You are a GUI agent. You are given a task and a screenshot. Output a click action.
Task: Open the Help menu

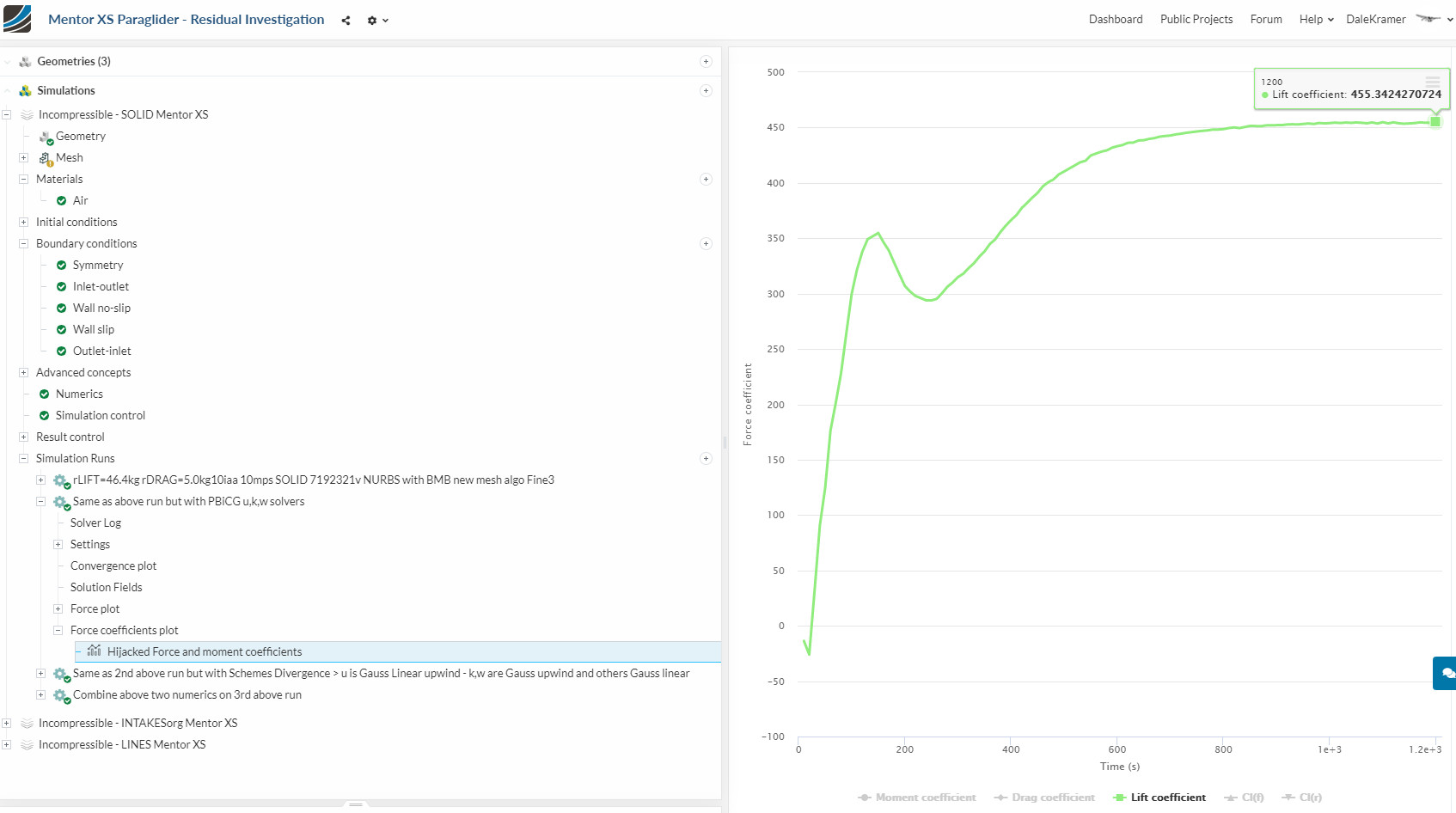click(1316, 20)
